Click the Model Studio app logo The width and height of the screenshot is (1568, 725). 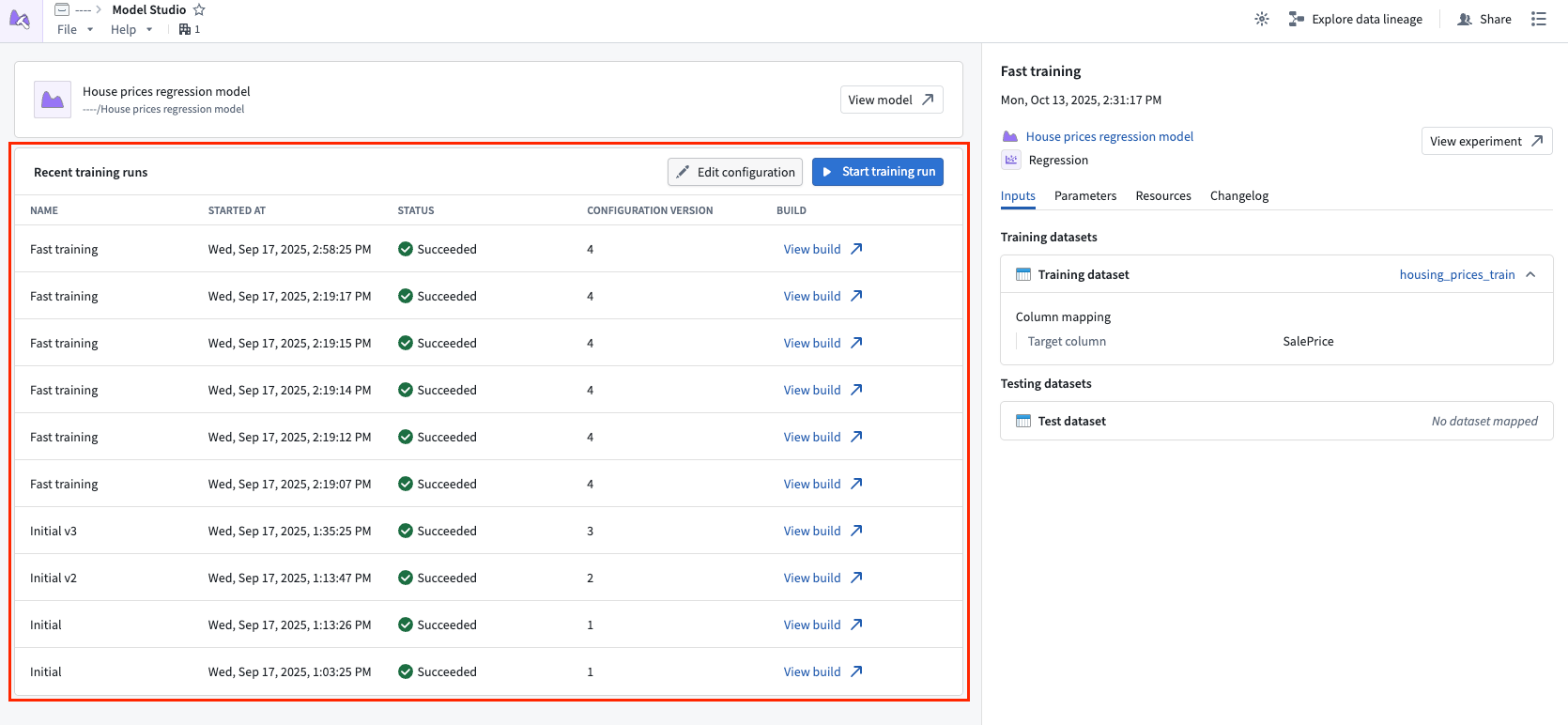tap(20, 19)
